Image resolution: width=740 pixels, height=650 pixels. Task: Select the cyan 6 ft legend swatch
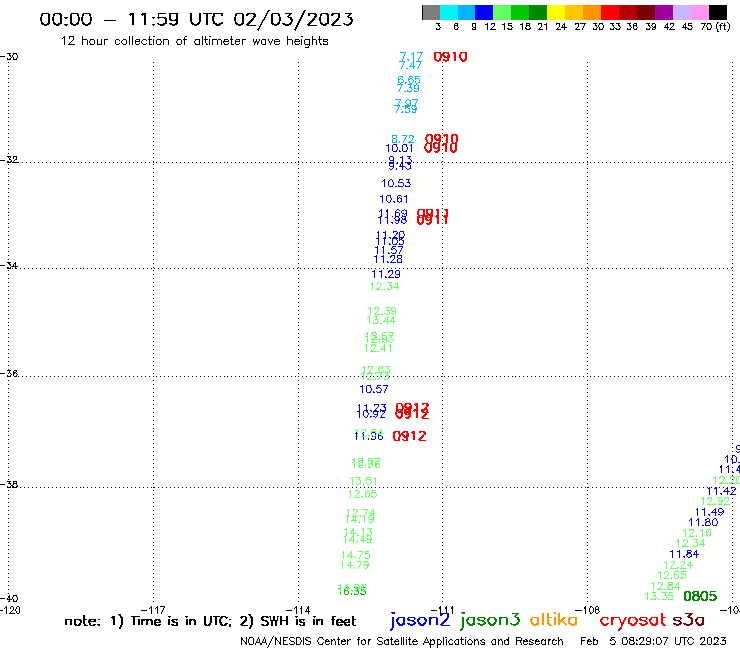click(x=449, y=12)
